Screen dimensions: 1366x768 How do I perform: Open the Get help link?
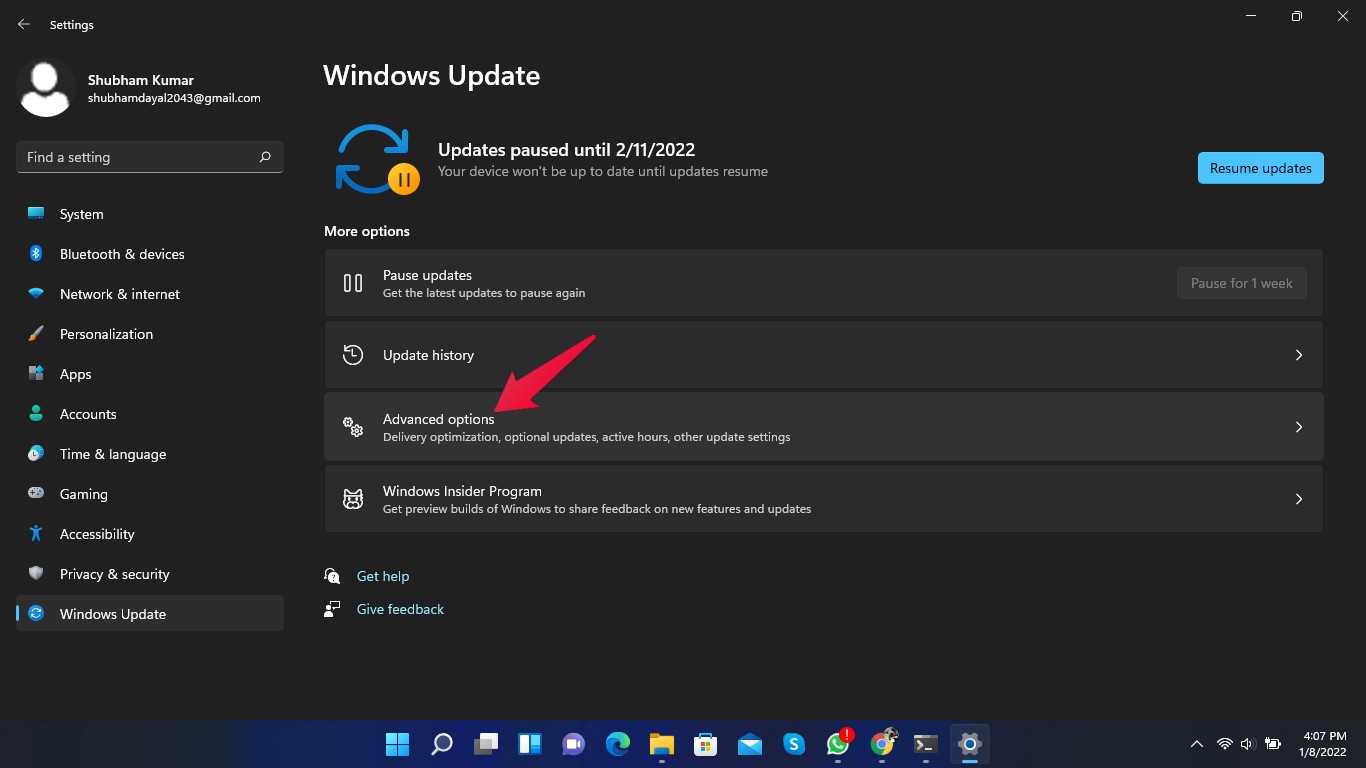[383, 576]
